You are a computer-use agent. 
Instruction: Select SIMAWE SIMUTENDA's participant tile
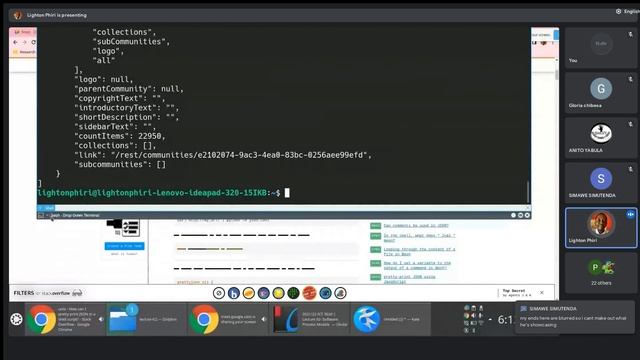click(x=601, y=183)
